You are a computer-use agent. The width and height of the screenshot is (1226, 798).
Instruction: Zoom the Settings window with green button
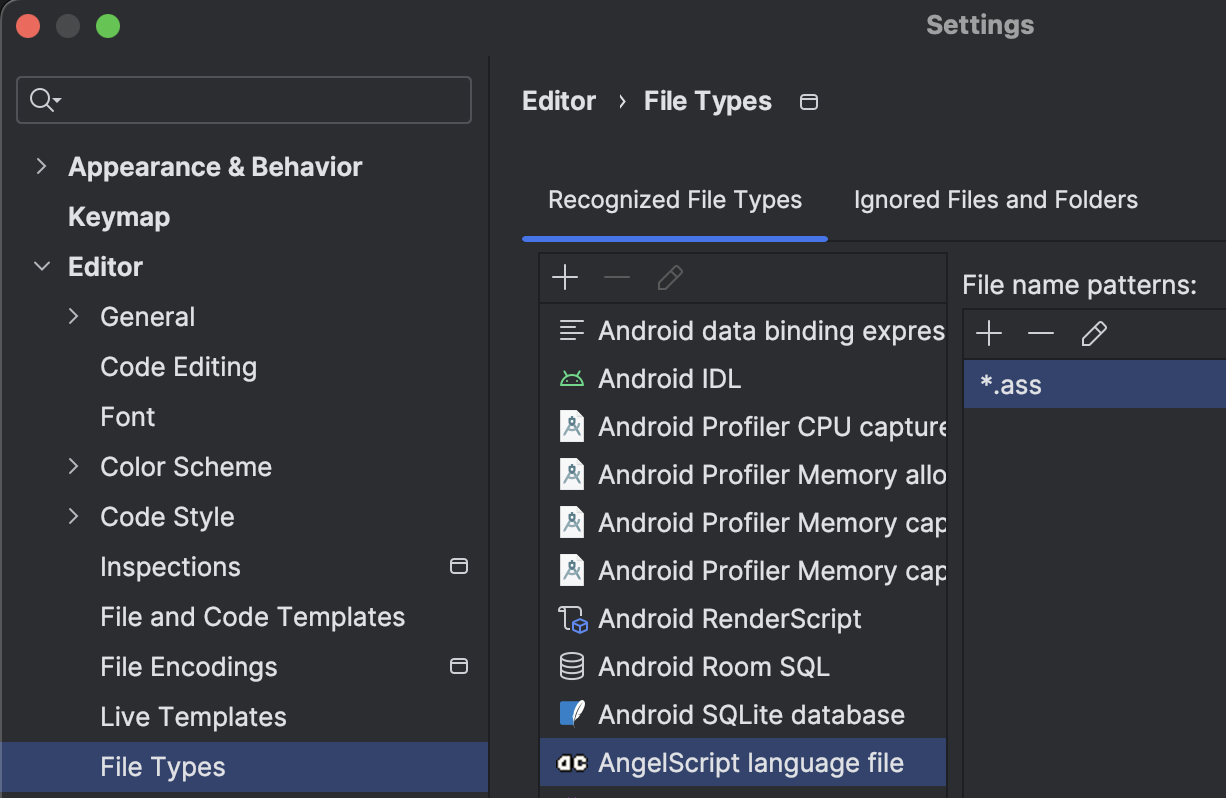pyautogui.click(x=108, y=26)
